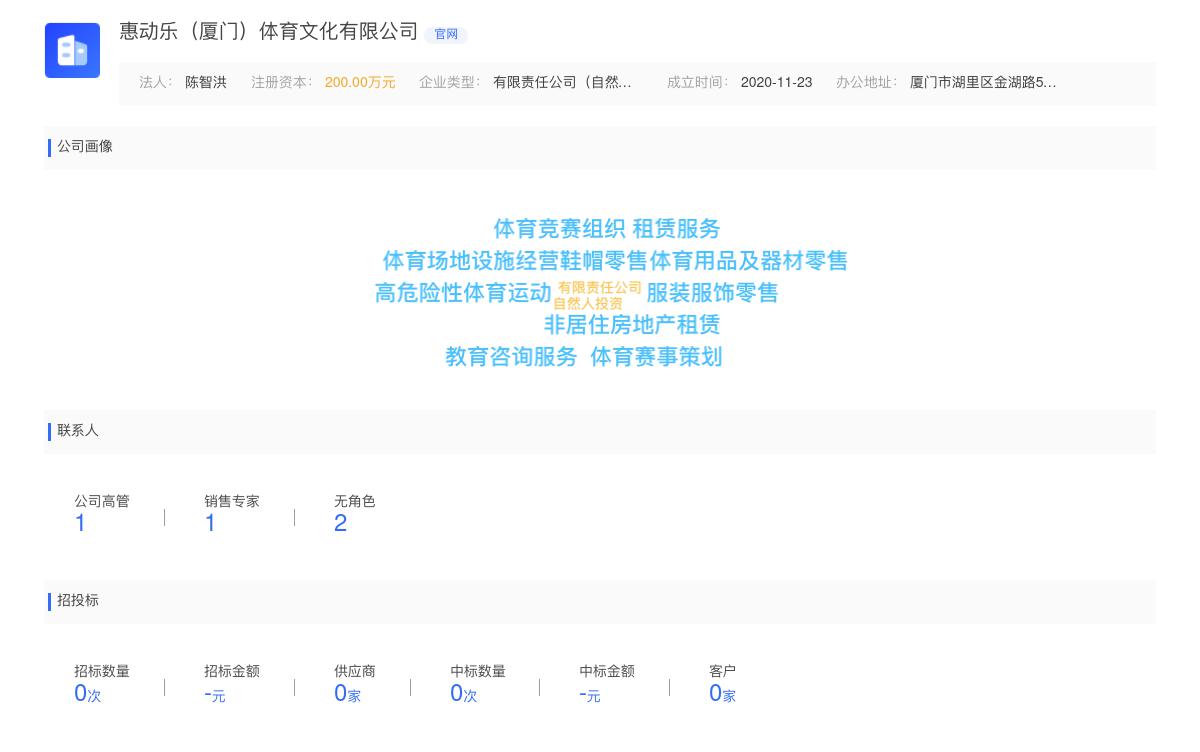Click 客户 customer count 0家
This screenshot has width=1200, height=752.
(x=722, y=692)
